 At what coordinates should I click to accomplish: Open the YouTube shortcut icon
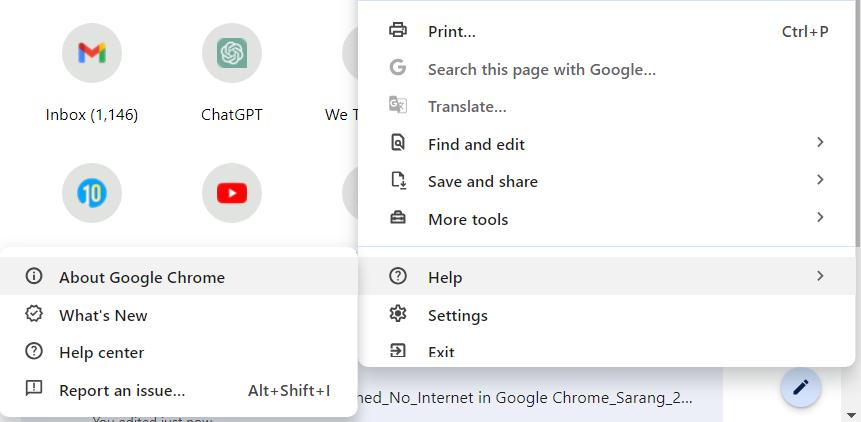click(x=231, y=193)
